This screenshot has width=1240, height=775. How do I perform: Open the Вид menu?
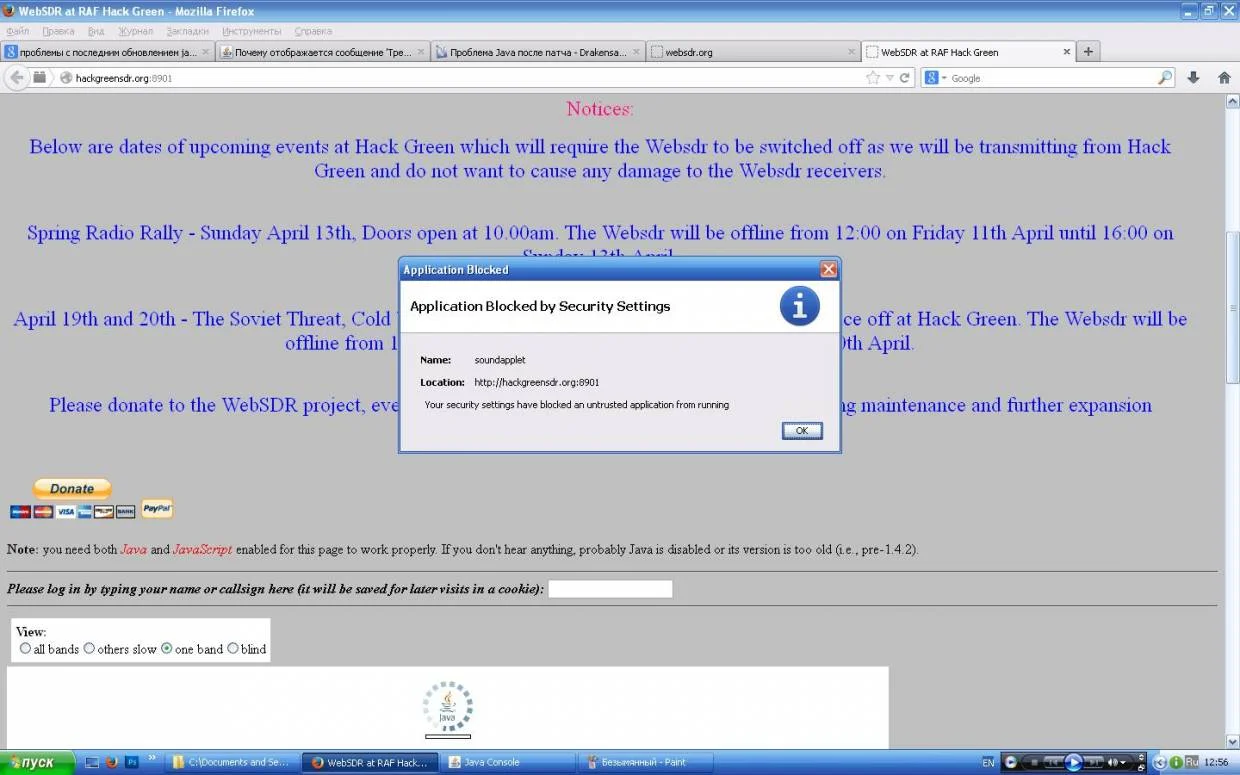96,31
